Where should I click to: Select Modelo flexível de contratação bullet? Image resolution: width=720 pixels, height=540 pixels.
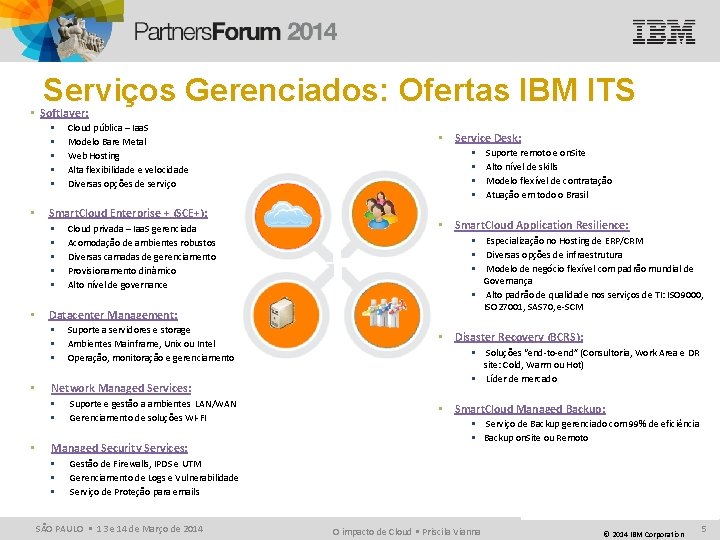click(x=549, y=181)
